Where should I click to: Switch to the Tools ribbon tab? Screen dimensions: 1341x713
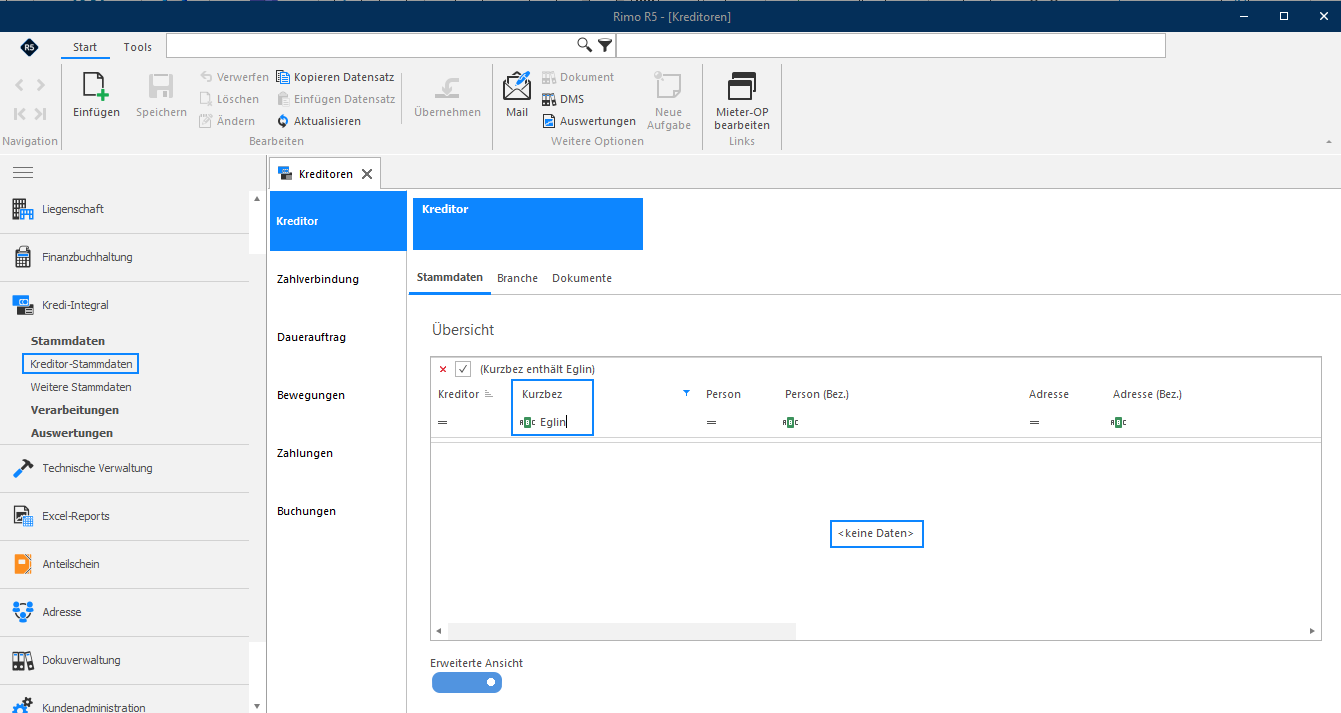click(x=138, y=47)
